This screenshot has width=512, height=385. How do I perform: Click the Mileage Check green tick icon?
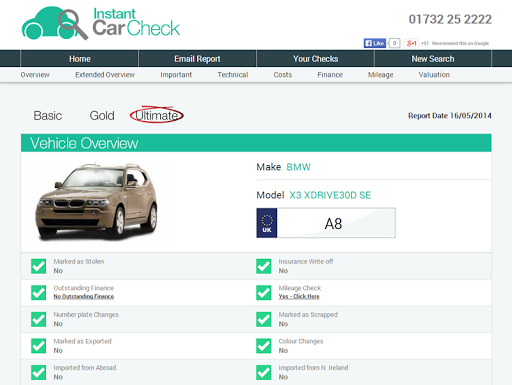[264, 293]
